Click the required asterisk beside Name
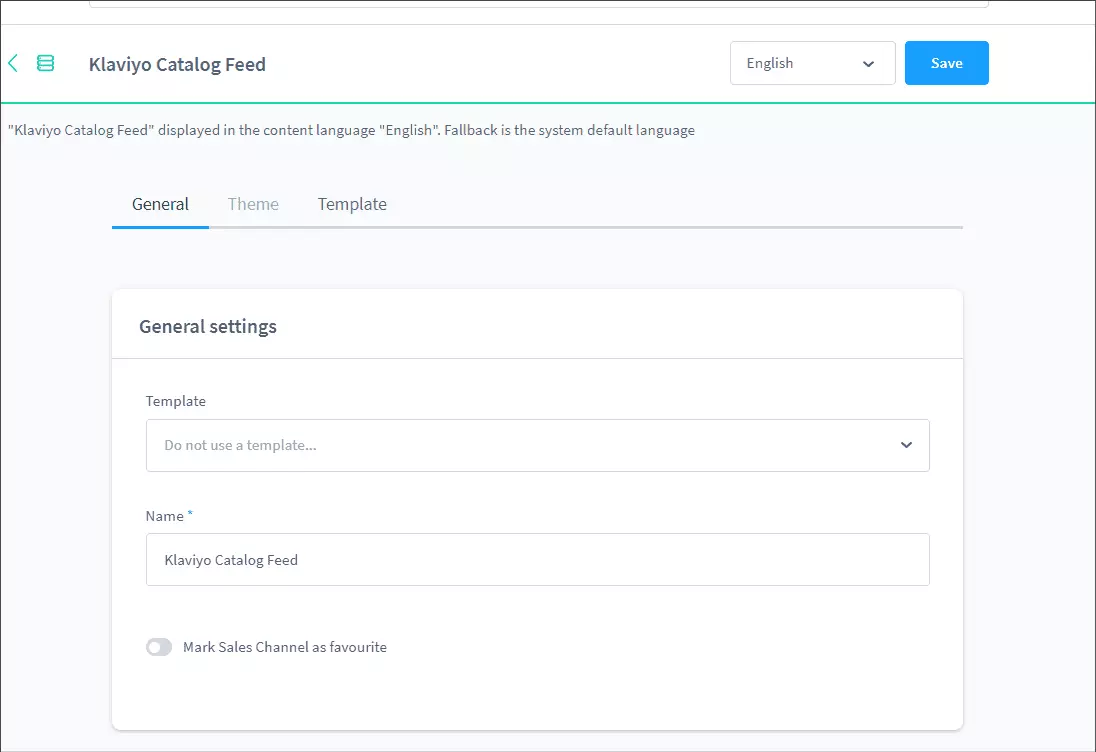The width and height of the screenshot is (1096, 752). (x=190, y=514)
